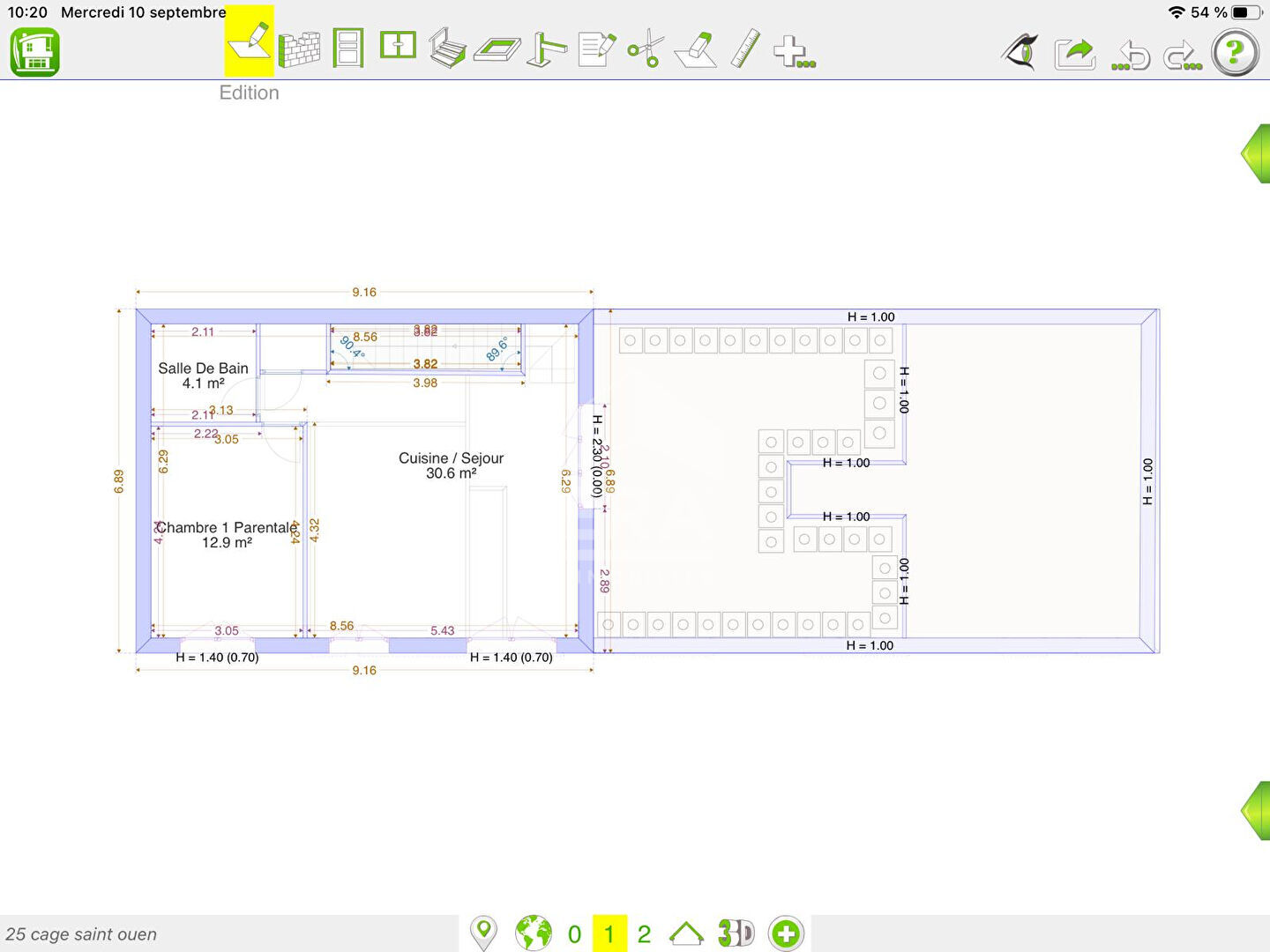Select the wall drawing tool
The width and height of the screenshot is (1270, 952).
point(299,49)
